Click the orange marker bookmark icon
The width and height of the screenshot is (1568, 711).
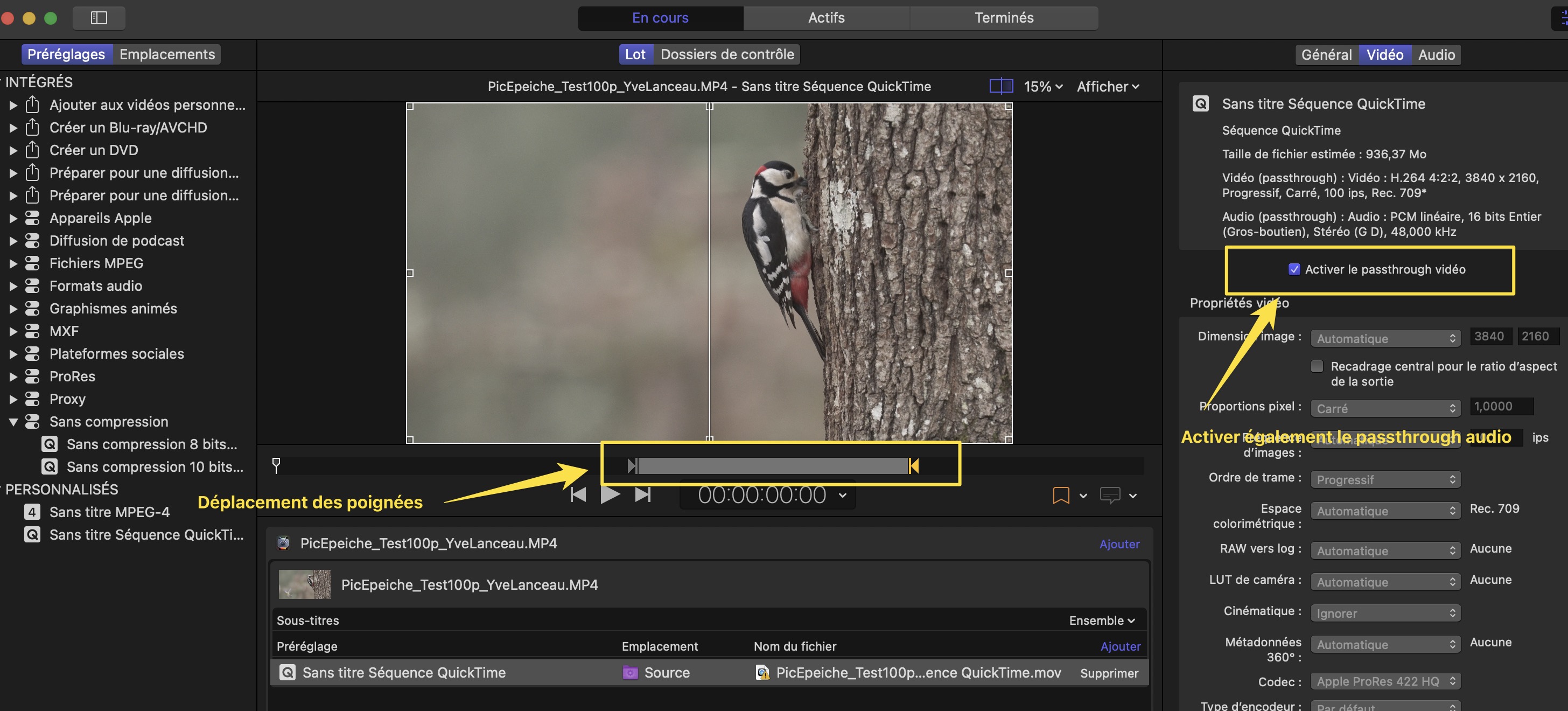coord(1060,495)
